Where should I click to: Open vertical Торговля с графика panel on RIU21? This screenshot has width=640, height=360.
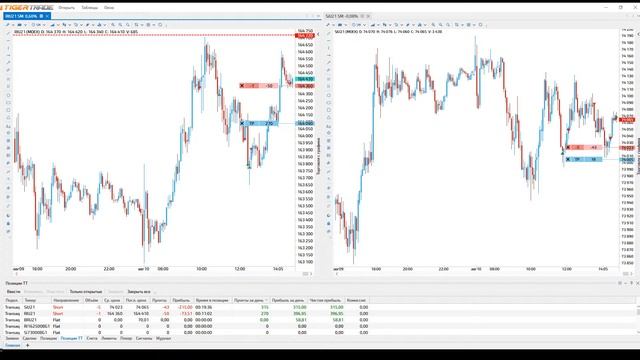pos(318,156)
